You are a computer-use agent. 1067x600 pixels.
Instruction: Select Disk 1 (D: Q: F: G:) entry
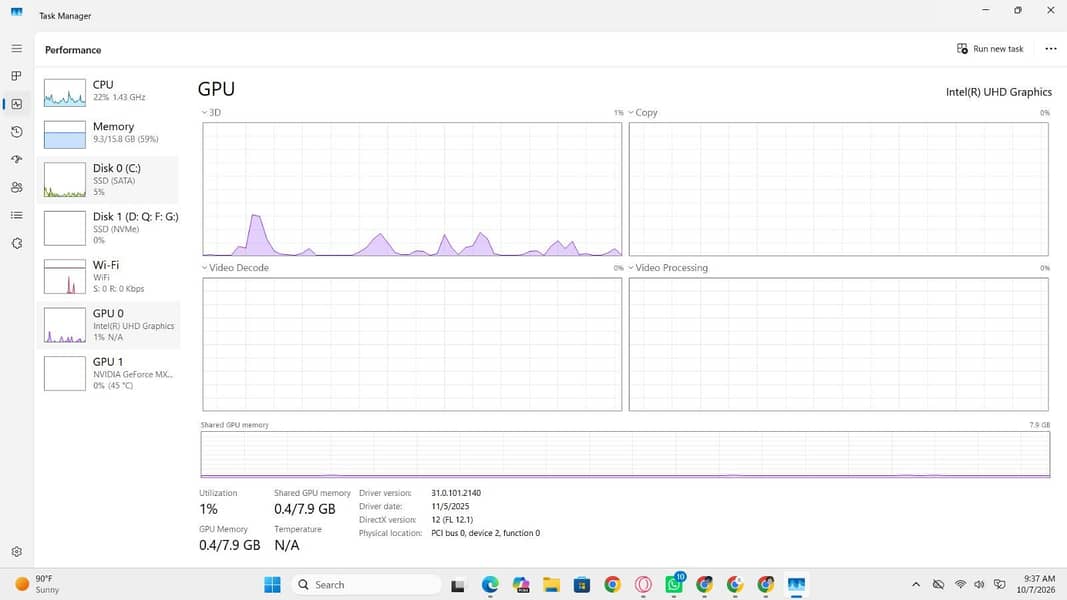[x=108, y=229]
